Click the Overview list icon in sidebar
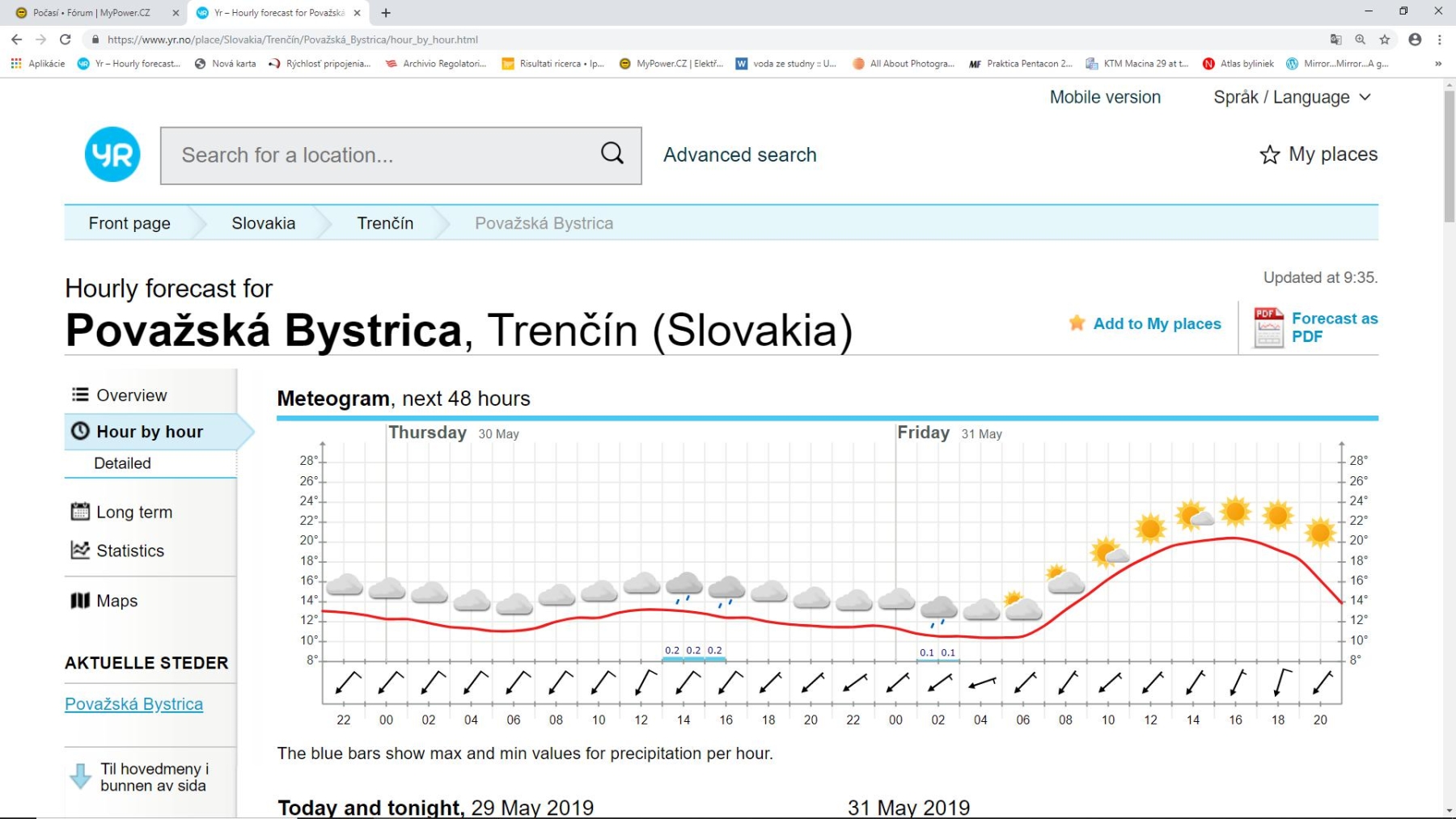 tap(80, 395)
